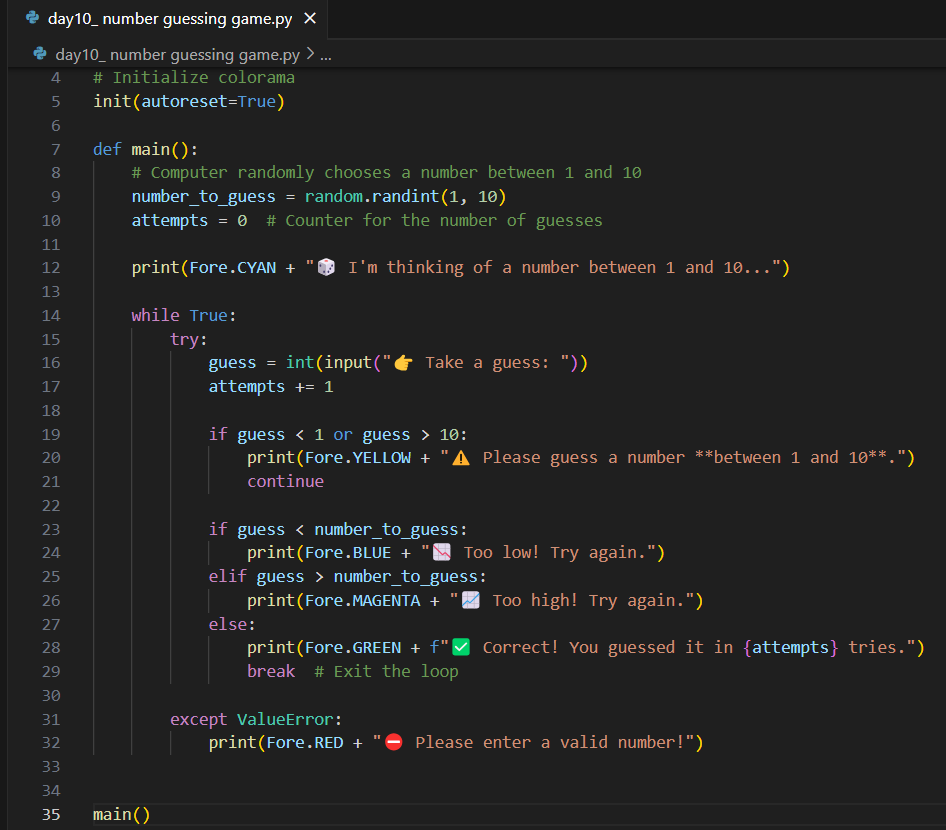The width and height of the screenshot is (946, 830).
Task: Click 'Fore.YELLOW' on line 20
Action: click(x=358, y=458)
